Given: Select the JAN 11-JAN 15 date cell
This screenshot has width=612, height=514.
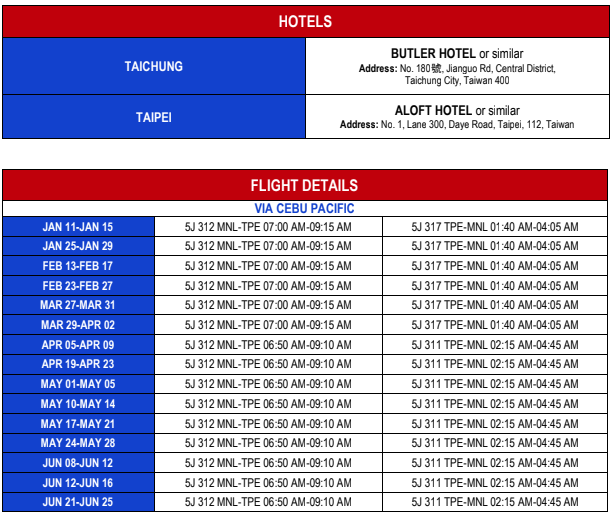Looking at the screenshot, I should (x=78, y=227).
